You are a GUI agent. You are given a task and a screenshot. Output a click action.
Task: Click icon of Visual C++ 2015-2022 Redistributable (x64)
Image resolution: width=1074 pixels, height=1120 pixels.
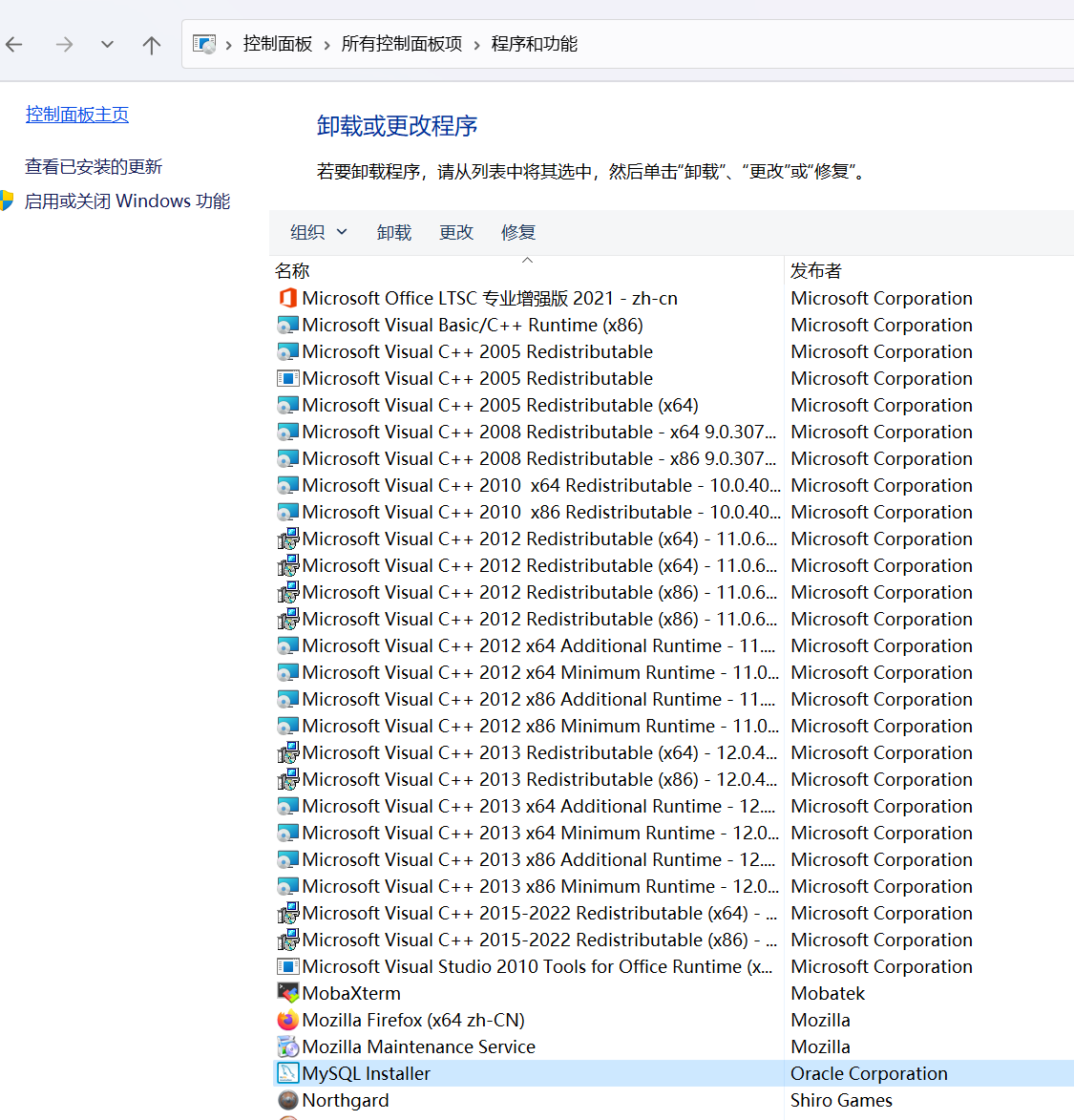(287, 914)
